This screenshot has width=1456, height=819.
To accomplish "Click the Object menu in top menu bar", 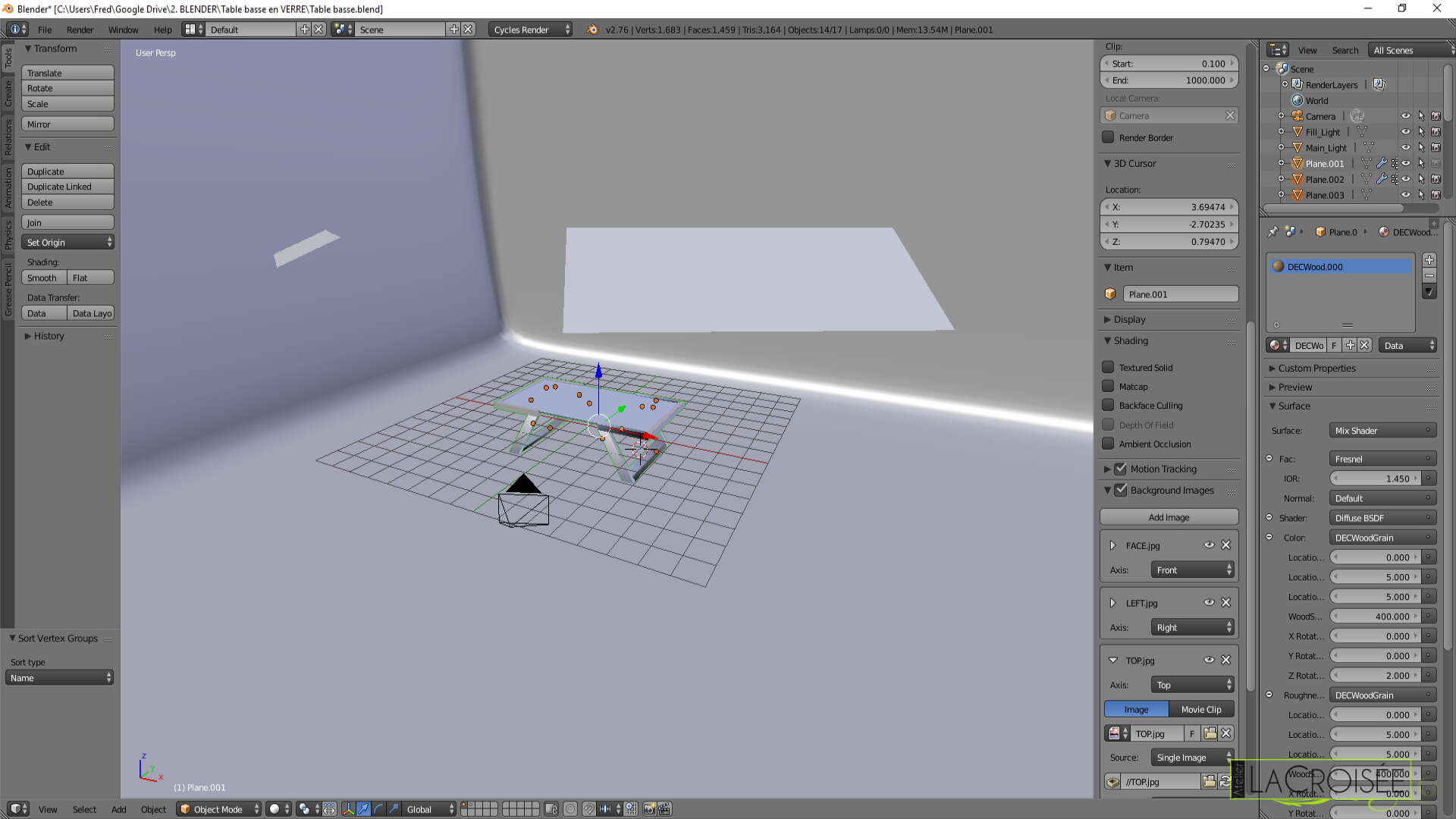I will point(153,808).
